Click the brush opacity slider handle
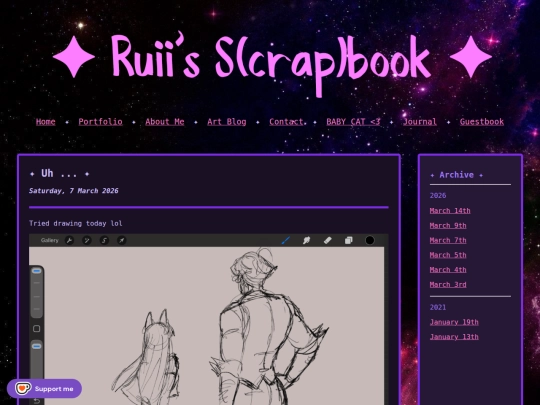 [x=37, y=346]
